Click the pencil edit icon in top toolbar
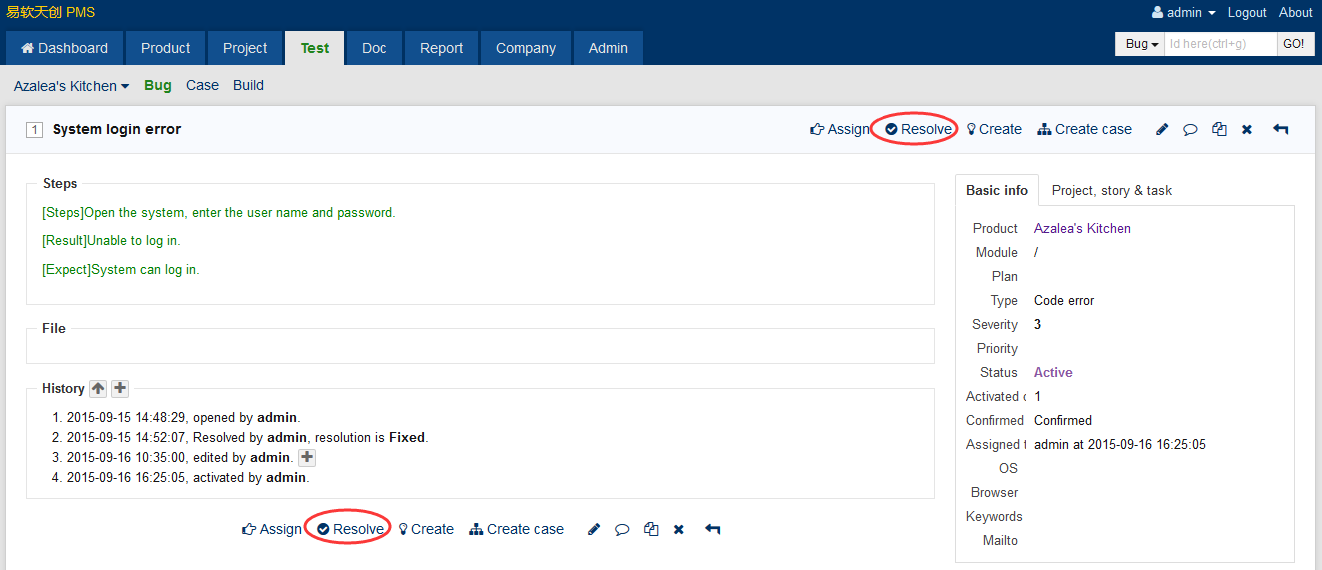The height and width of the screenshot is (570, 1322). pyautogui.click(x=1162, y=129)
